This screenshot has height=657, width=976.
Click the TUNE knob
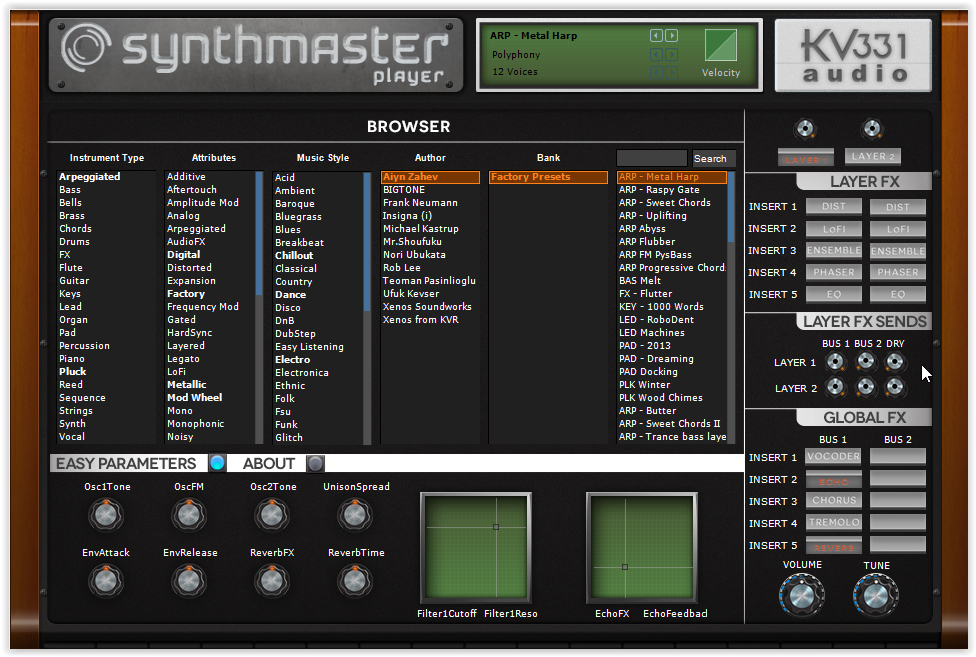click(876, 595)
